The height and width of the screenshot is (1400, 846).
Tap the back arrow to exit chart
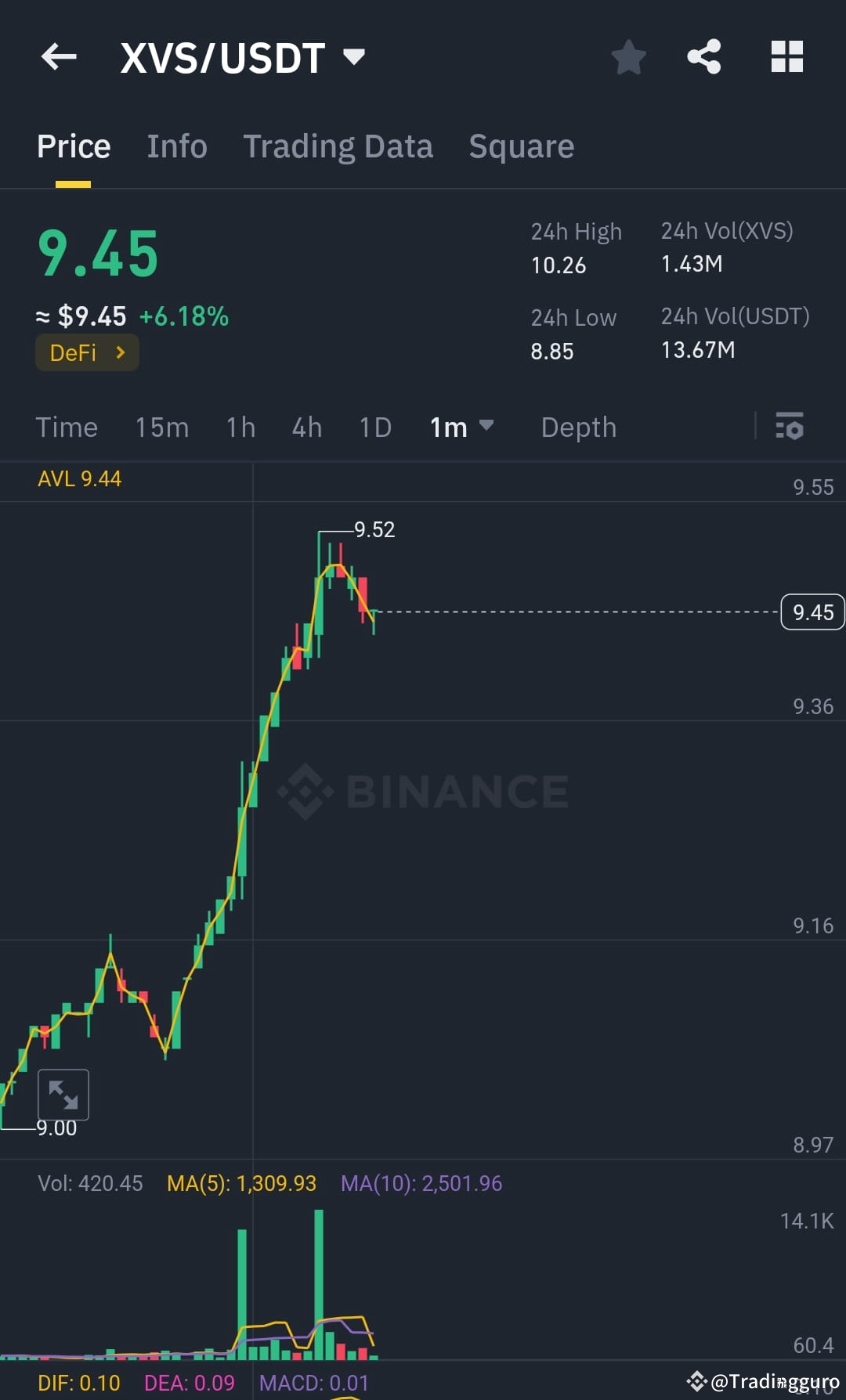pyautogui.click(x=59, y=56)
